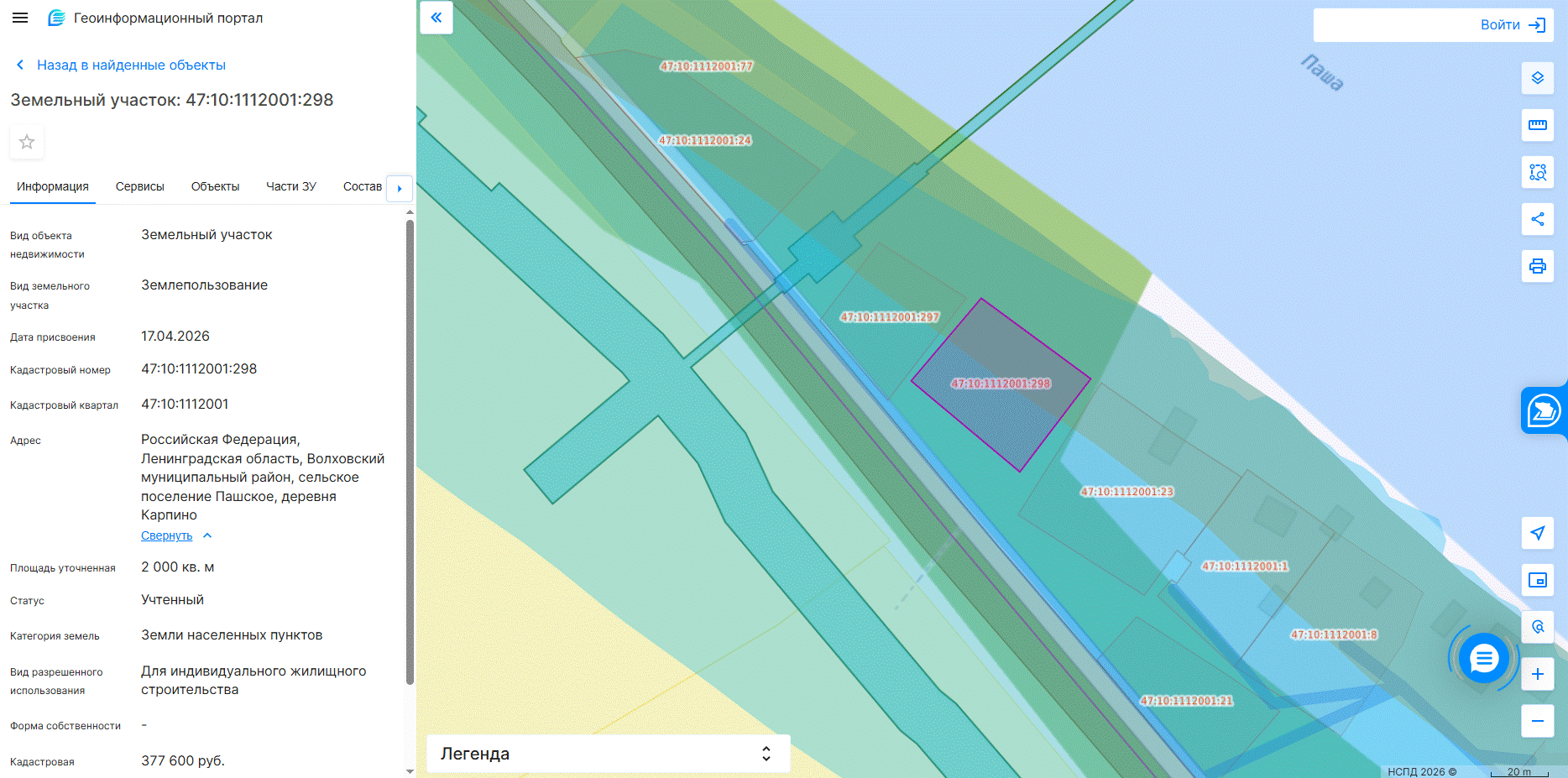The width and height of the screenshot is (1568, 778).
Task: Activate the area search tool icon
Action: [x=1538, y=172]
